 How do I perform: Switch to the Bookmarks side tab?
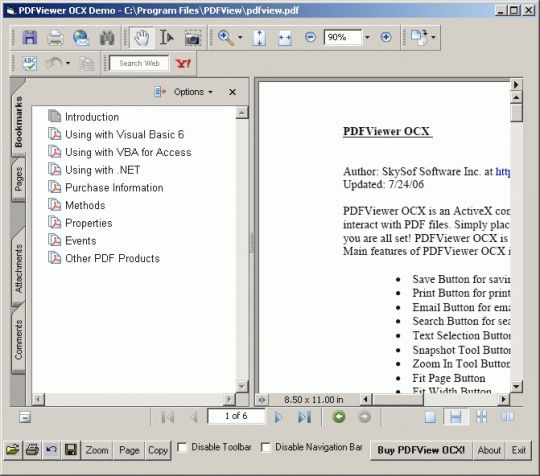[18, 121]
